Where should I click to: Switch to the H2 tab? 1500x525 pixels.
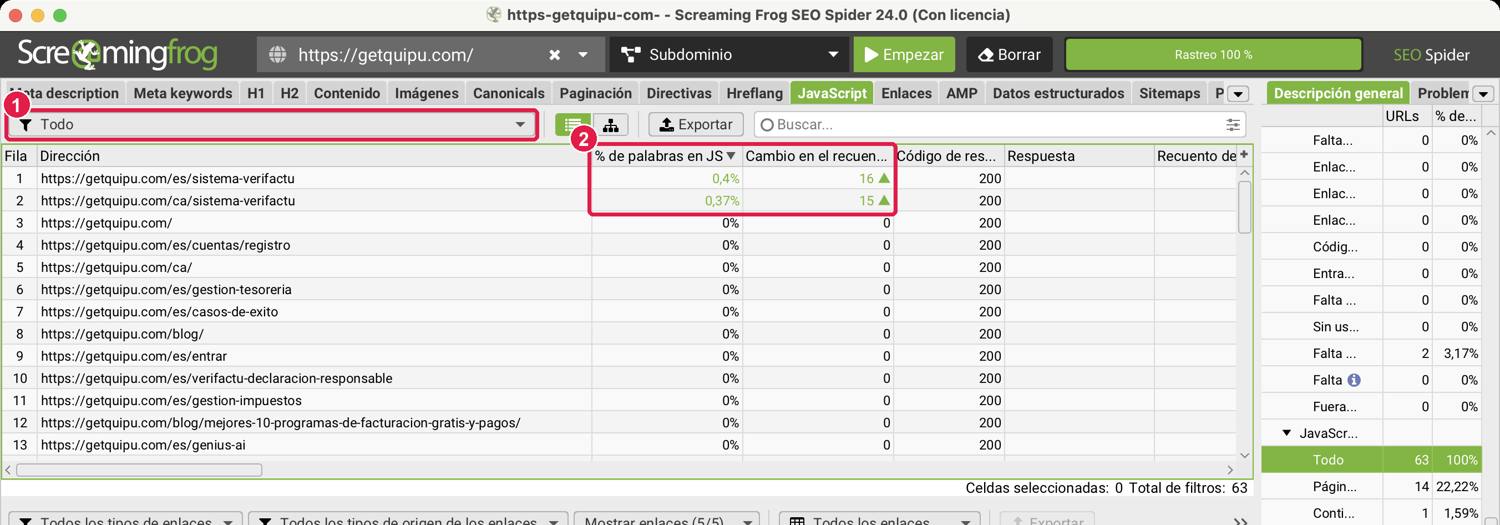click(x=289, y=93)
